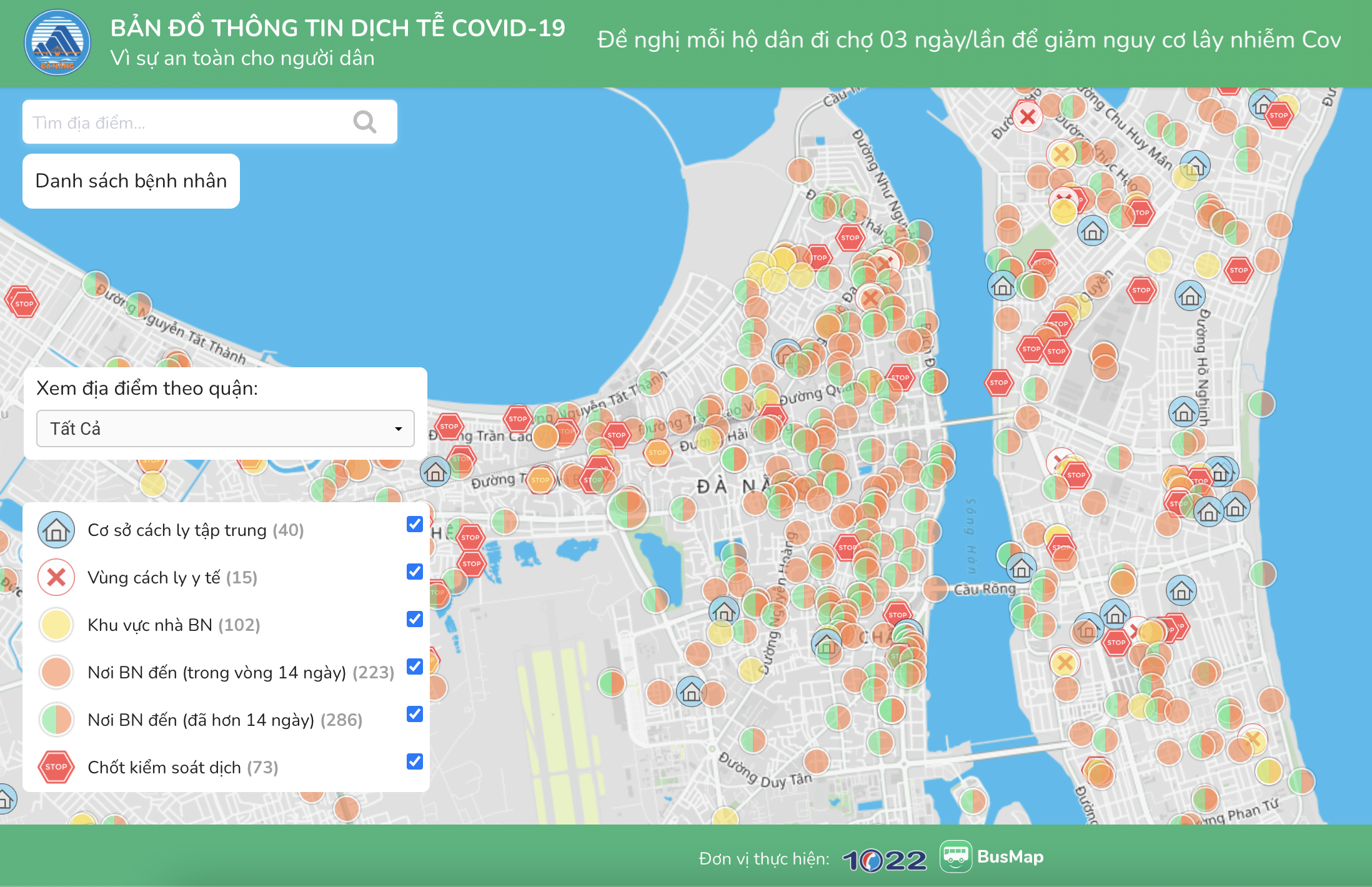Click 'BẢN ĐỒ THÔNG TIN DỊCH TỄ COVID-19' title
Image resolution: width=1372 pixels, height=887 pixels.
pos(338,28)
